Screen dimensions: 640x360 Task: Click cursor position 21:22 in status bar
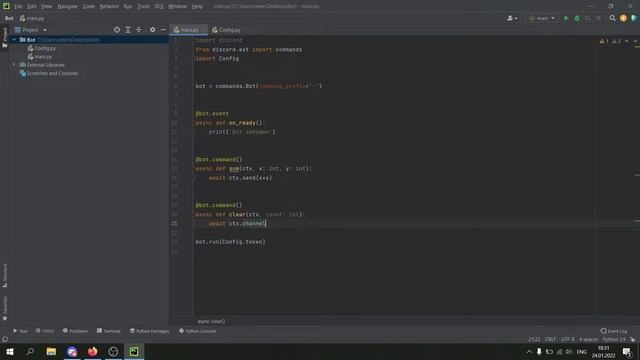coord(534,339)
